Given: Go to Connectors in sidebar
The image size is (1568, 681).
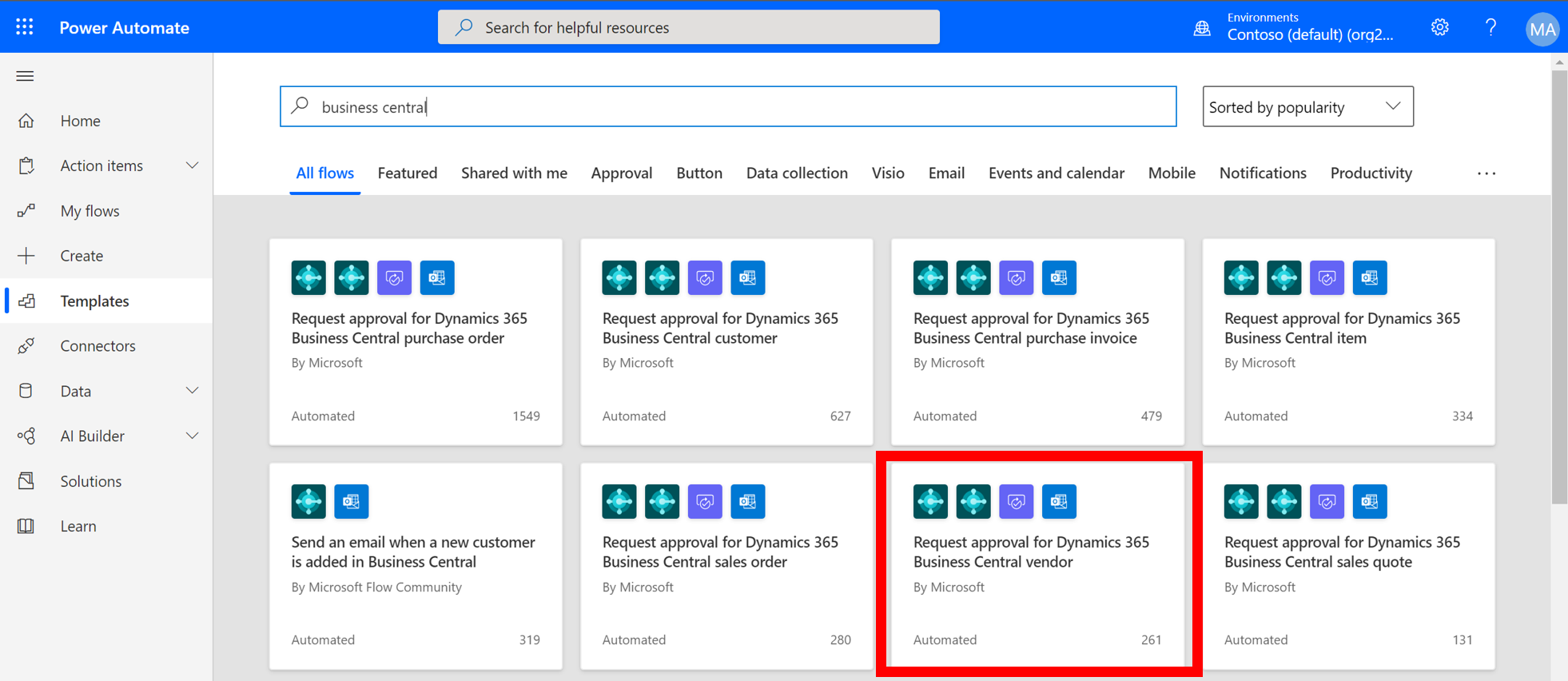Looking at the screenshot, I should 106,346.
